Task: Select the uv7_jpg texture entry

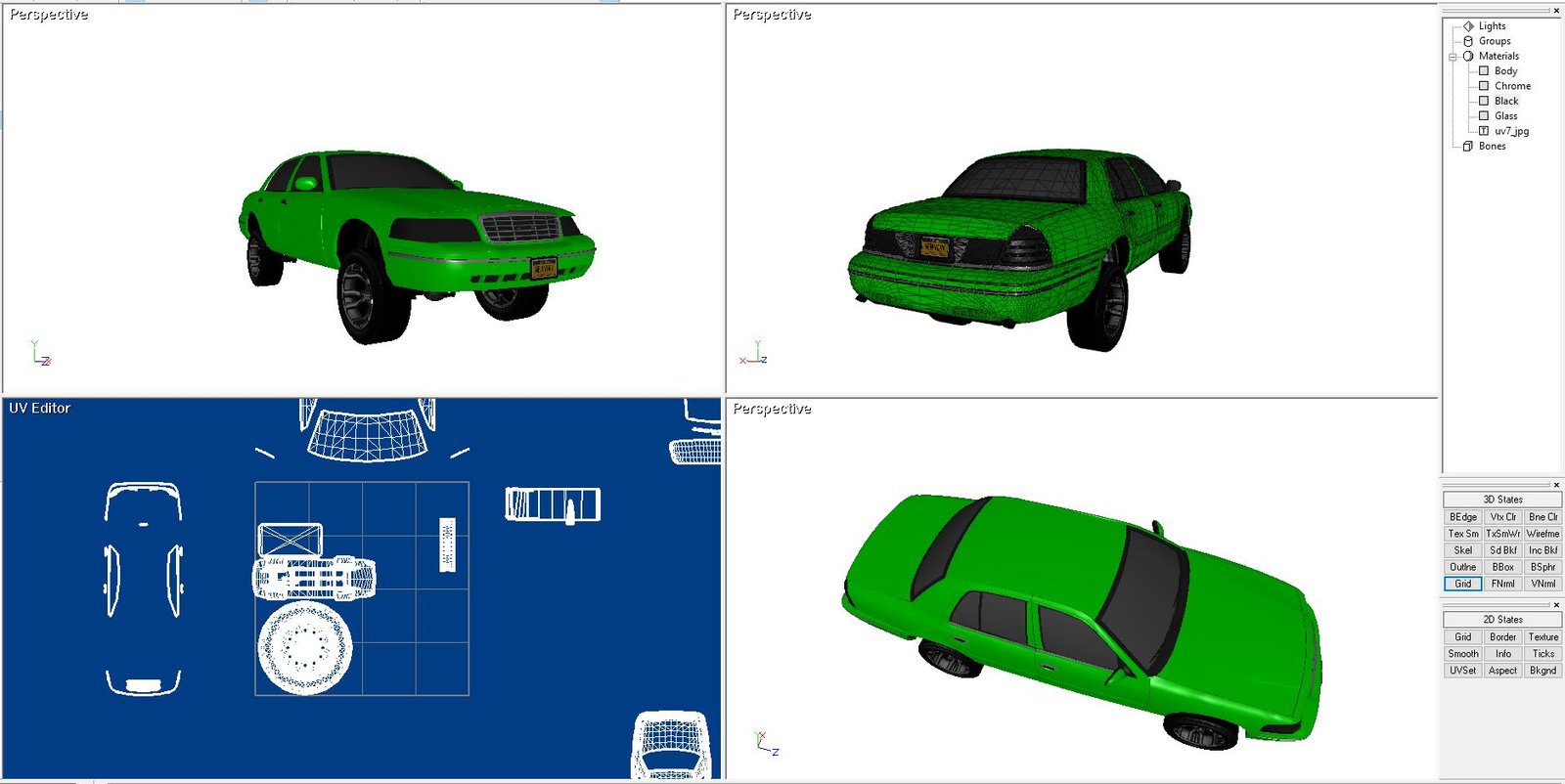Action: (x=1511, y=131)
